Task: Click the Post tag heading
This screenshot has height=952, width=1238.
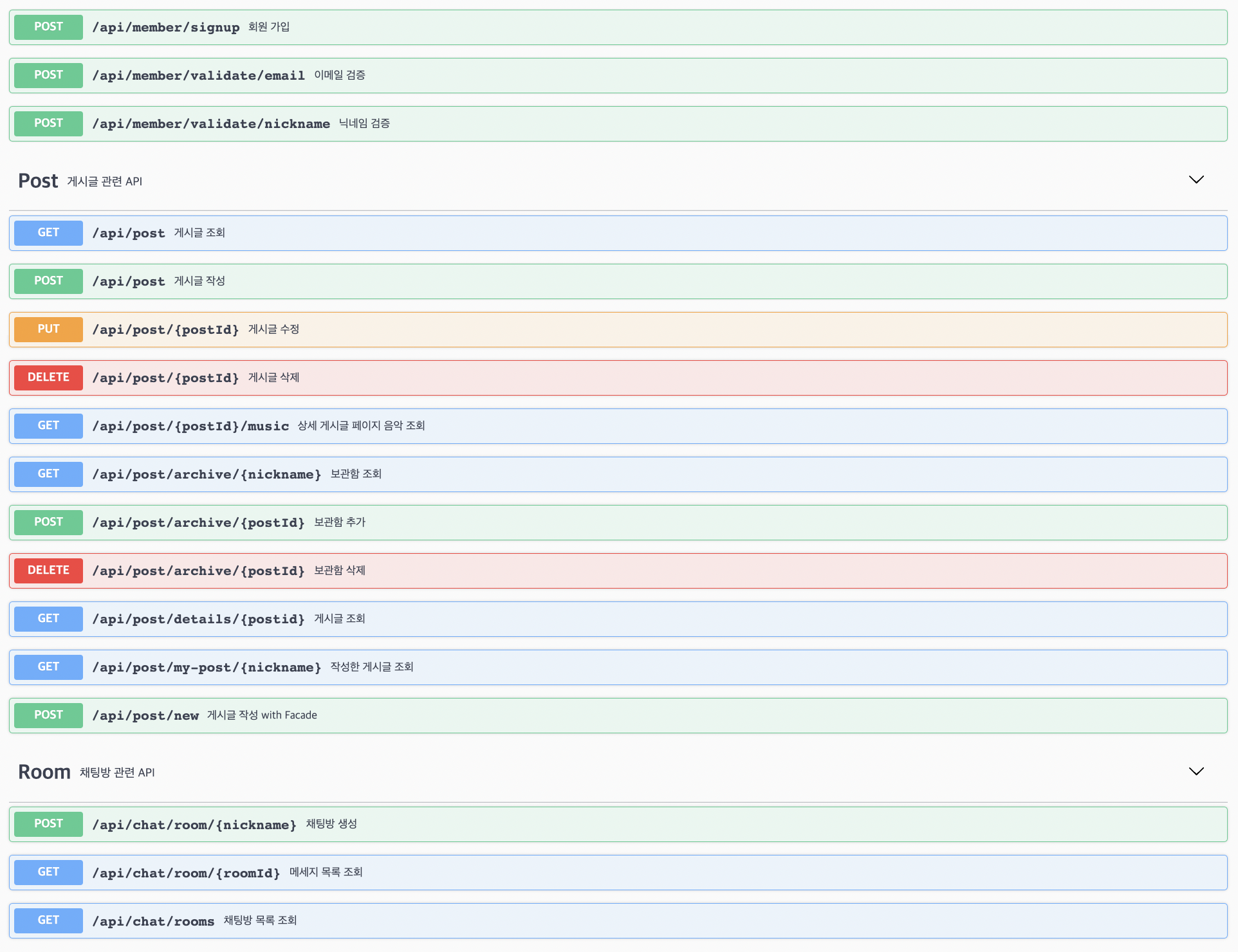Action: tap(38, 181)
